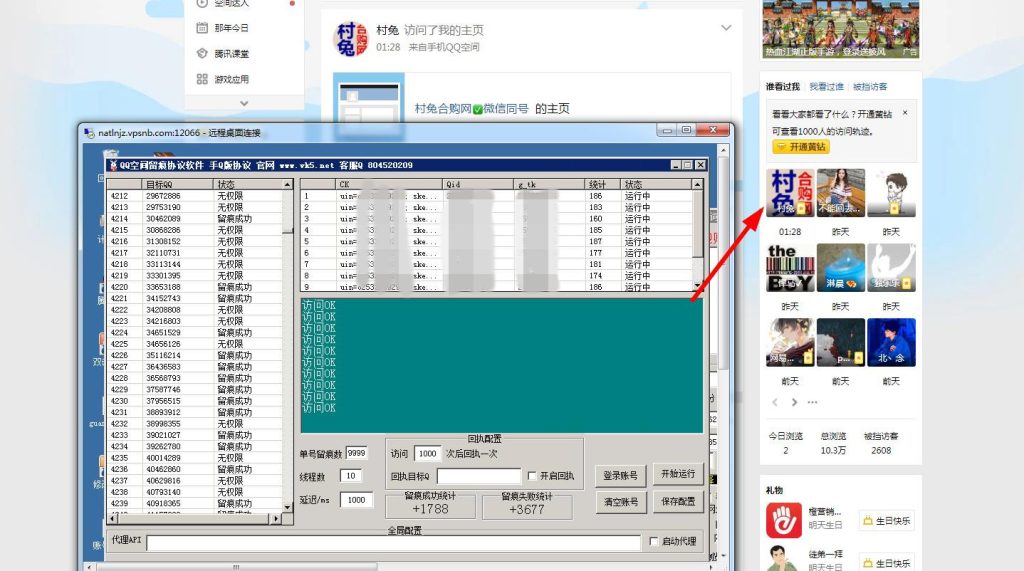This screenshot has width=1024, height=571.
Task: Dismiss the 开通黄钻 tip with its X
Action: tap(905, 113)
